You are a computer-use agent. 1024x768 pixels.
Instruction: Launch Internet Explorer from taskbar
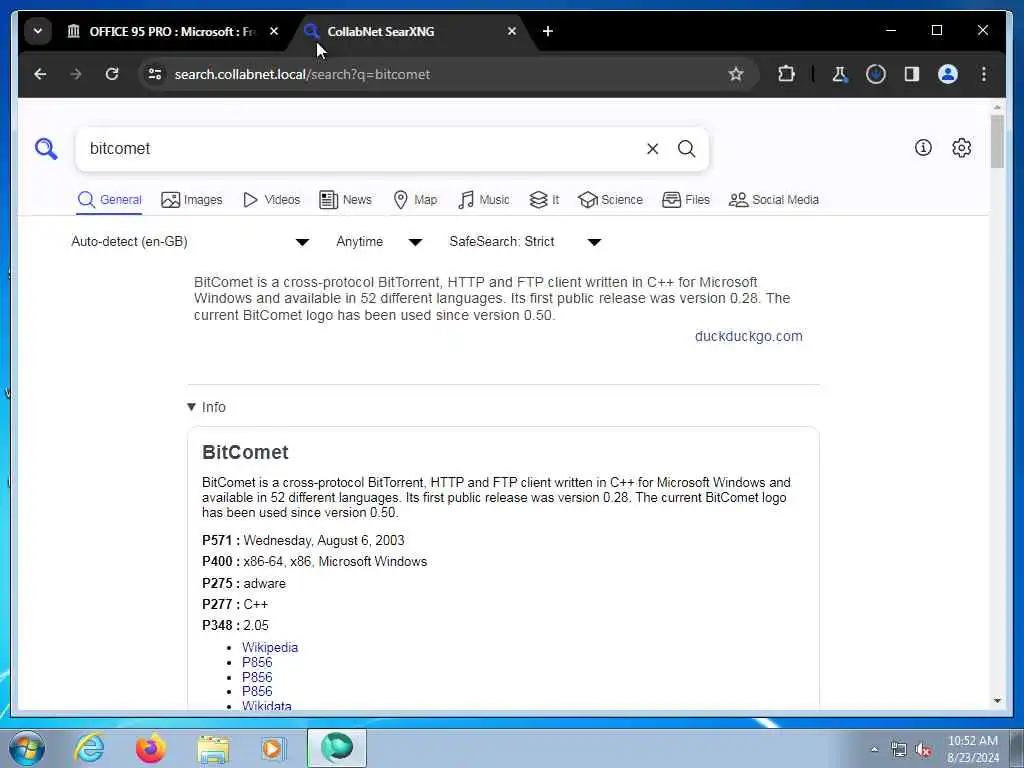(89, 748)
